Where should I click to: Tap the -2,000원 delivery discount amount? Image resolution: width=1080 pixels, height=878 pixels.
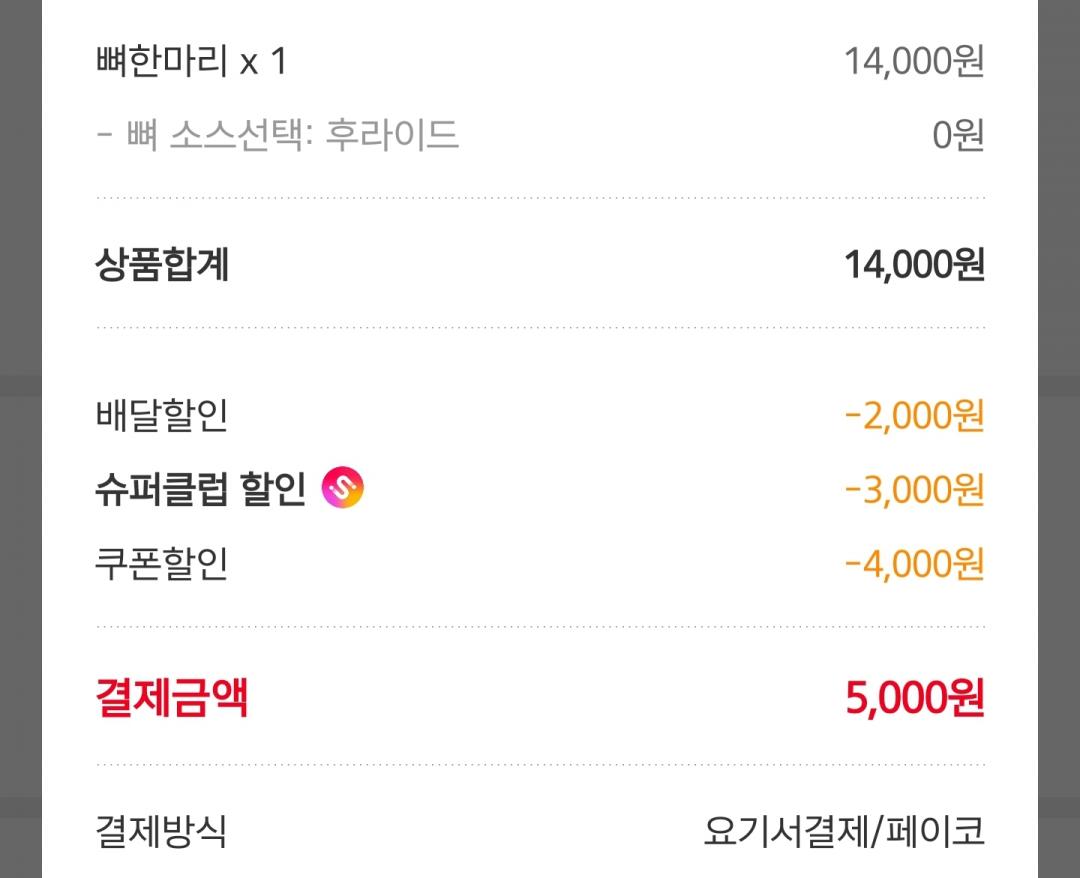(914, 416)
